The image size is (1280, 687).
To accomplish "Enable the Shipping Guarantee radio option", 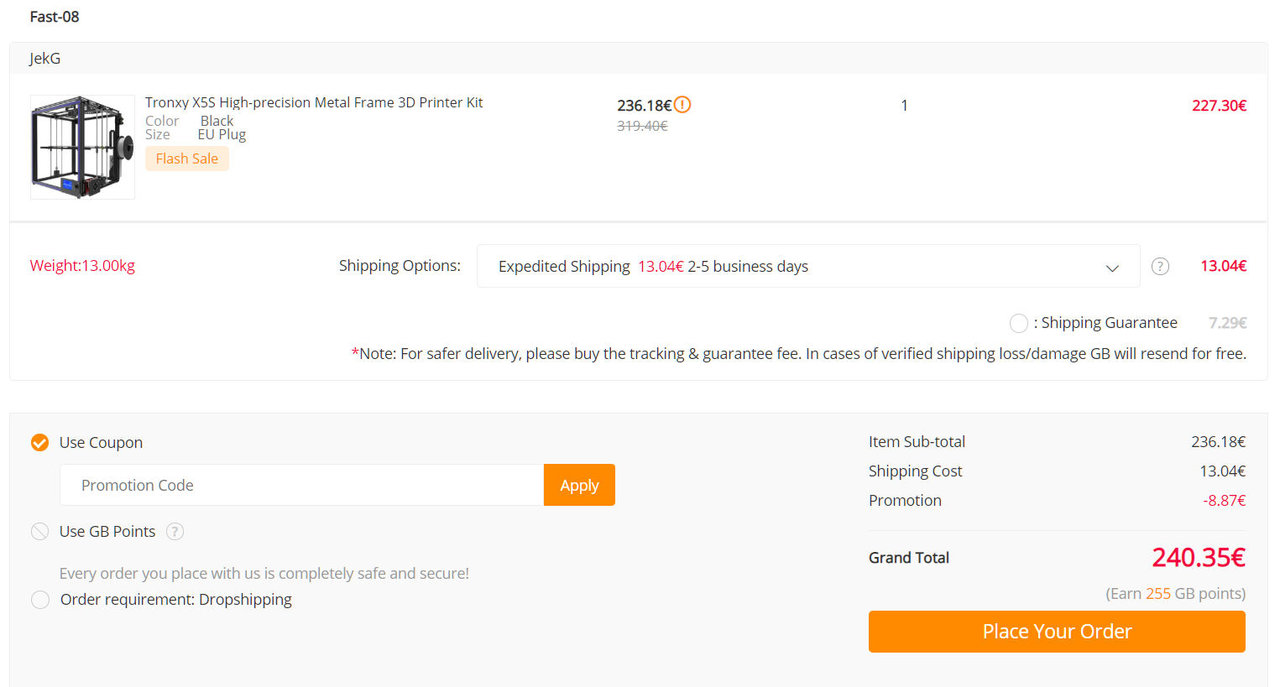I will click(1018, 323).
